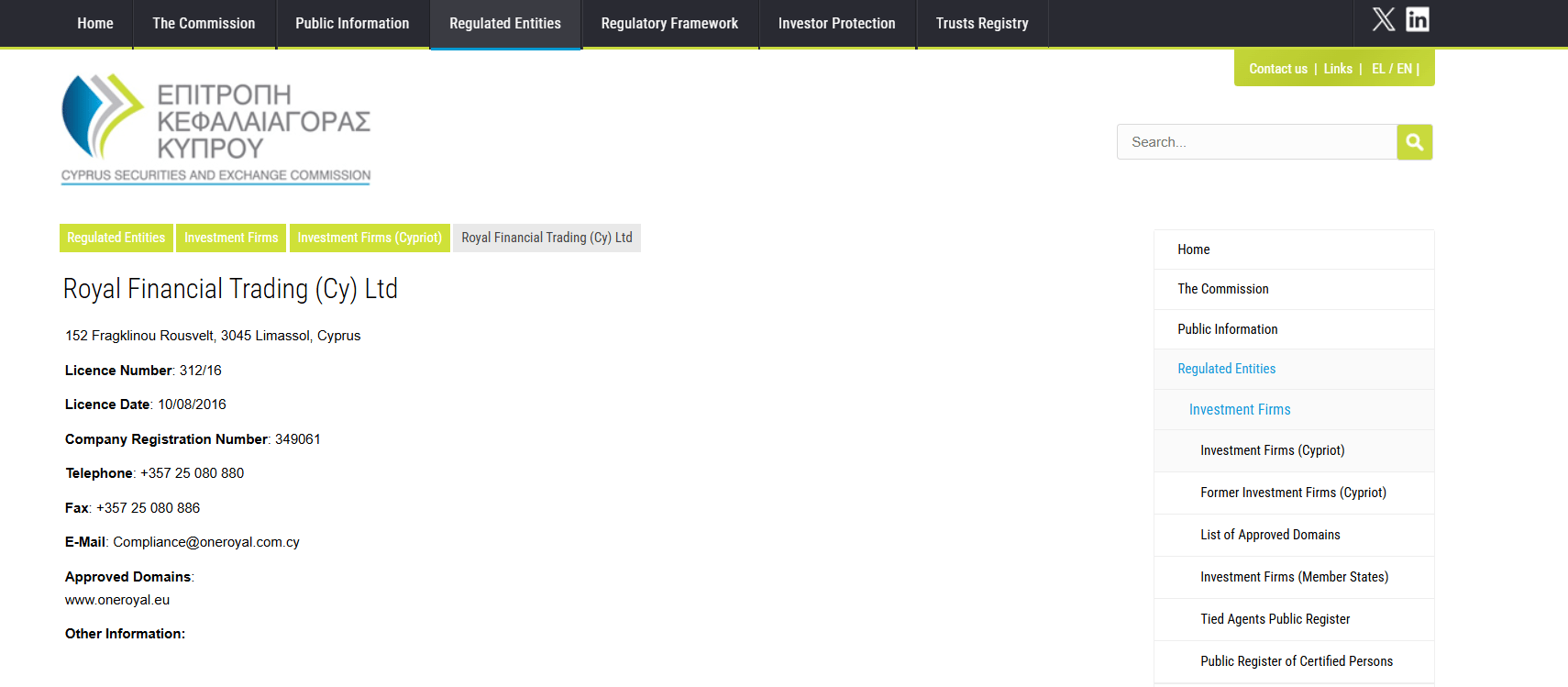Select Regulated Entities in sidebar menu
Screen dimensions: 1568x687
point(1294,369)
